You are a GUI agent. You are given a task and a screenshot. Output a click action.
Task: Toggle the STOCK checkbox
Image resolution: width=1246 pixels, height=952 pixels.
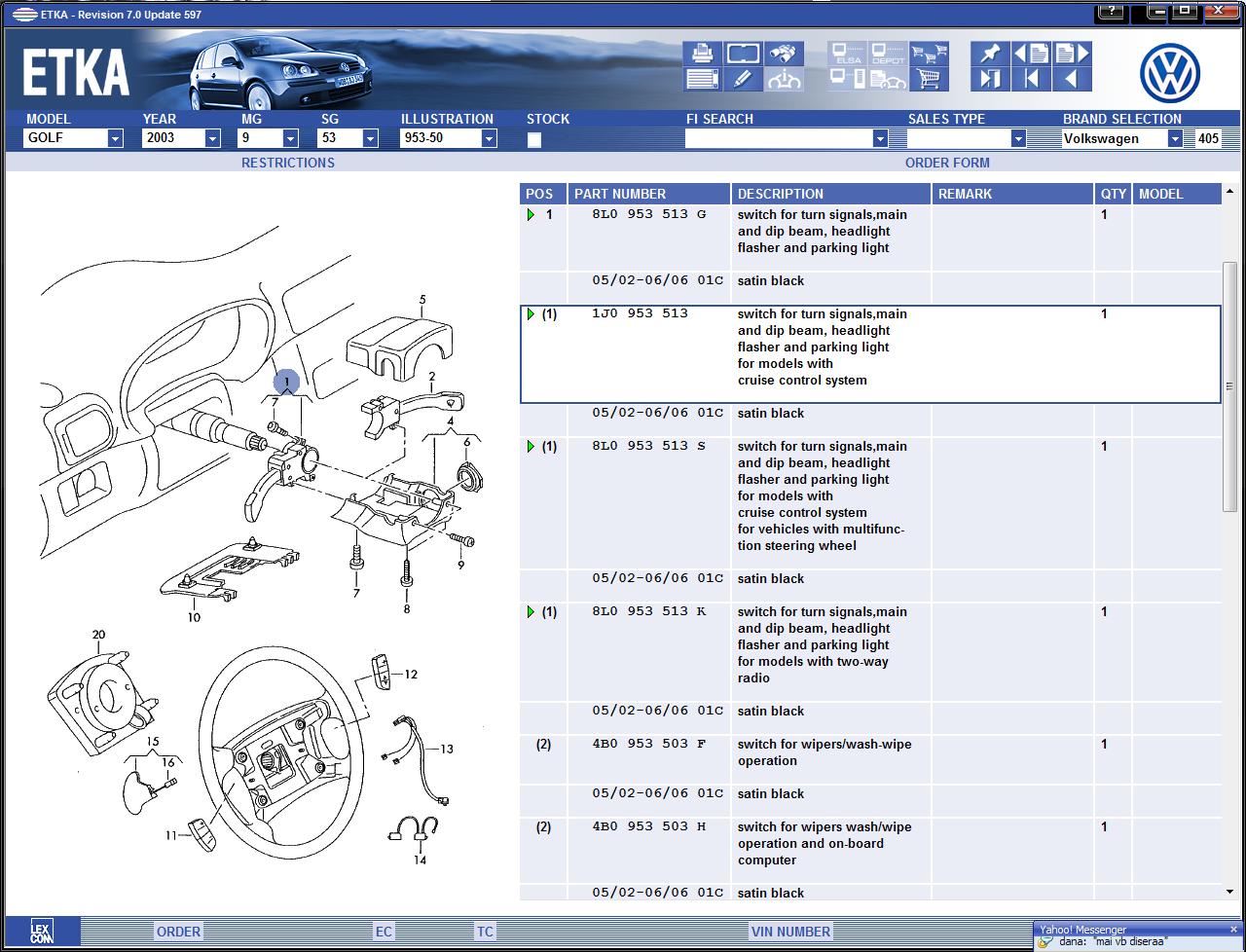tap(534, 140)
